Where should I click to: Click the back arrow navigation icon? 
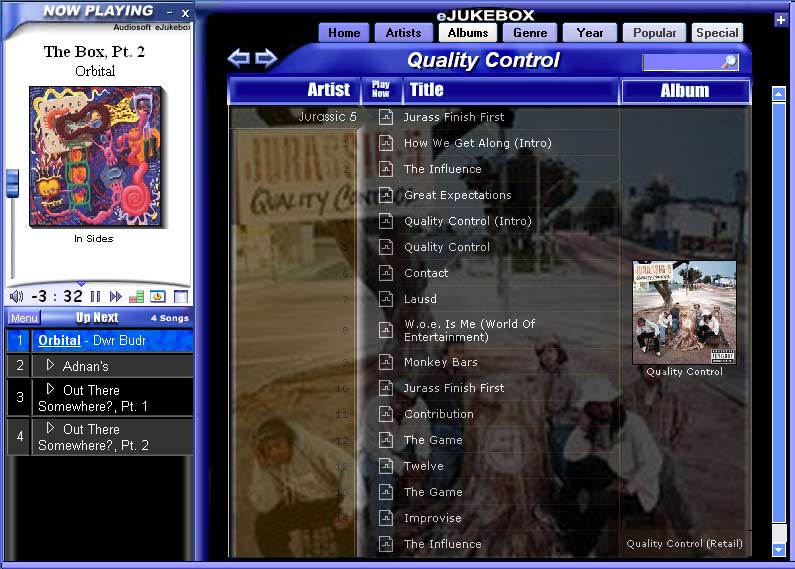pos(239,59)
